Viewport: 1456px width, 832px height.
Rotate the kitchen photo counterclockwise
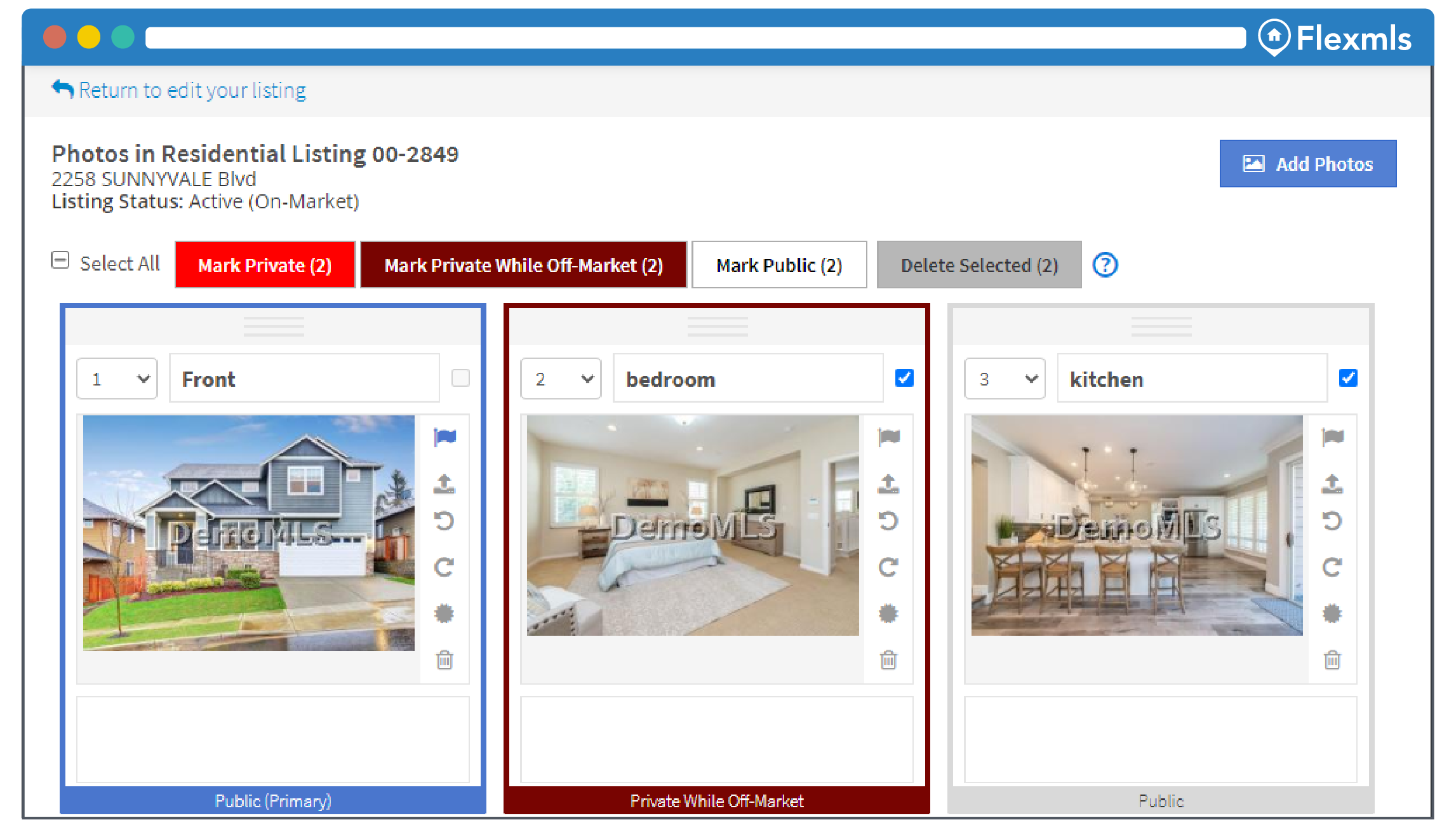click(x=1332, y=521)
